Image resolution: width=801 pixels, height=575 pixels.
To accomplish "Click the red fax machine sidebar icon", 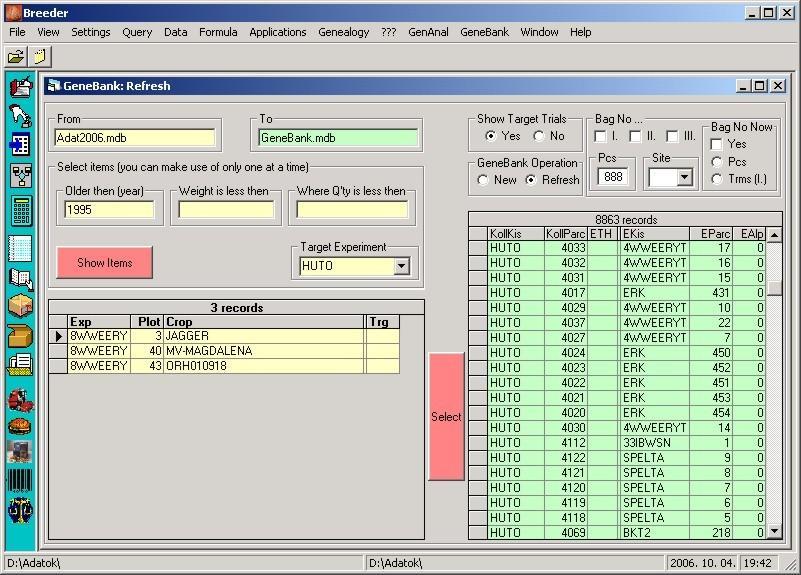I will [x=21, y=86].
